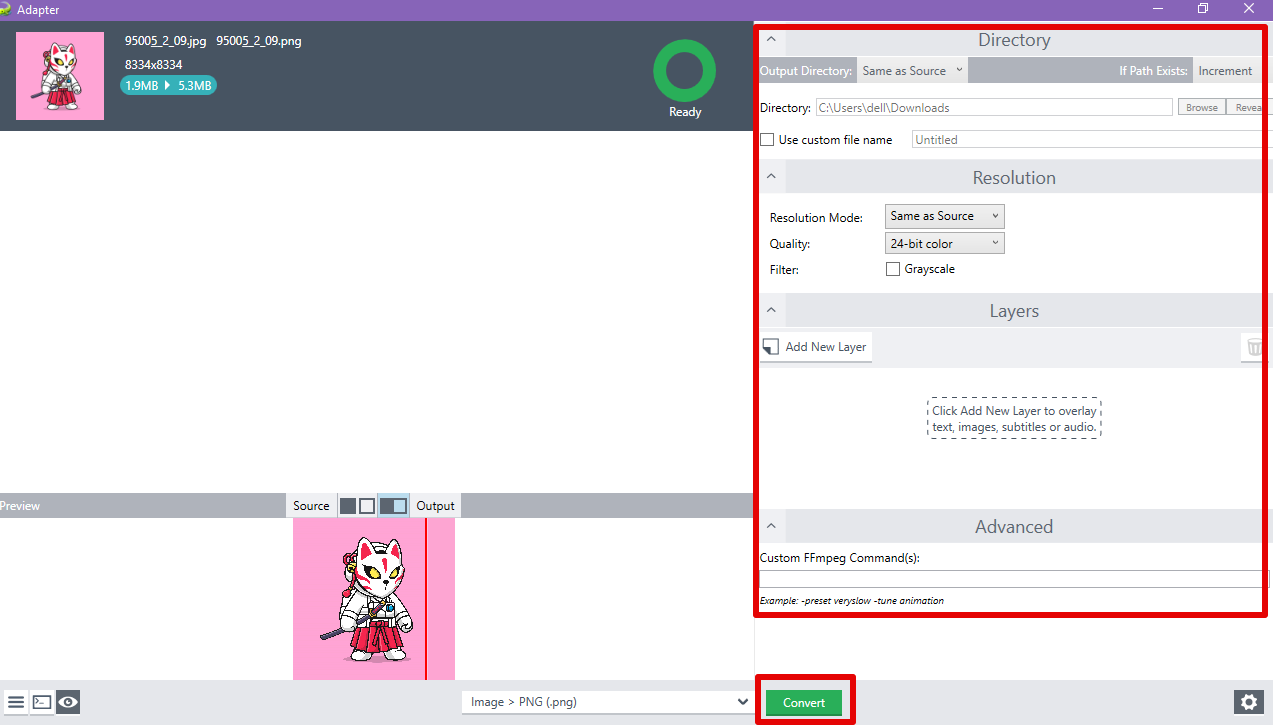Viewport: 1273px width, 727px height.
Task: Open the file list hamburger menu icon
Action: click(x=16, y=702)
